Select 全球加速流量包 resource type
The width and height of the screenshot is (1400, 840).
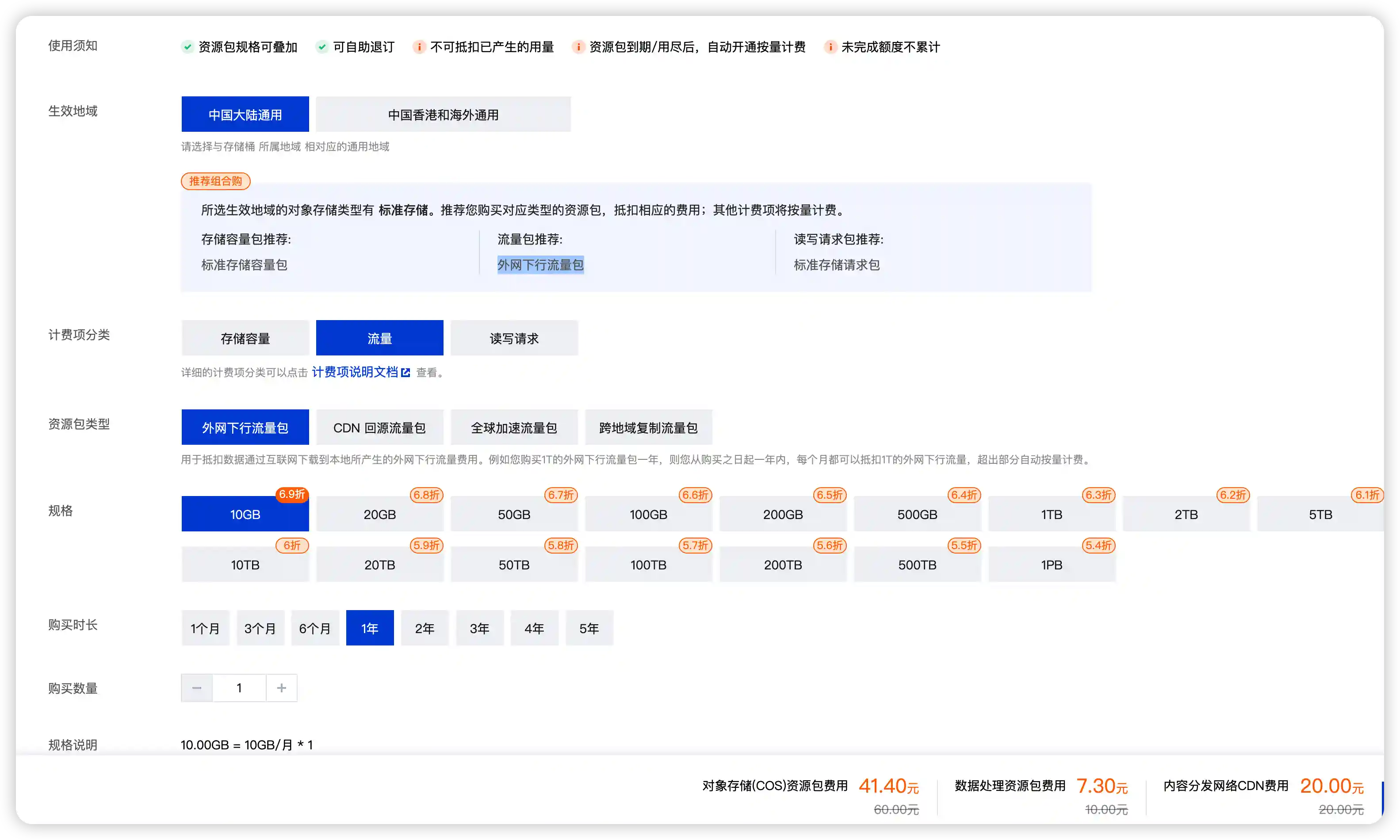[x=513, y=428]
